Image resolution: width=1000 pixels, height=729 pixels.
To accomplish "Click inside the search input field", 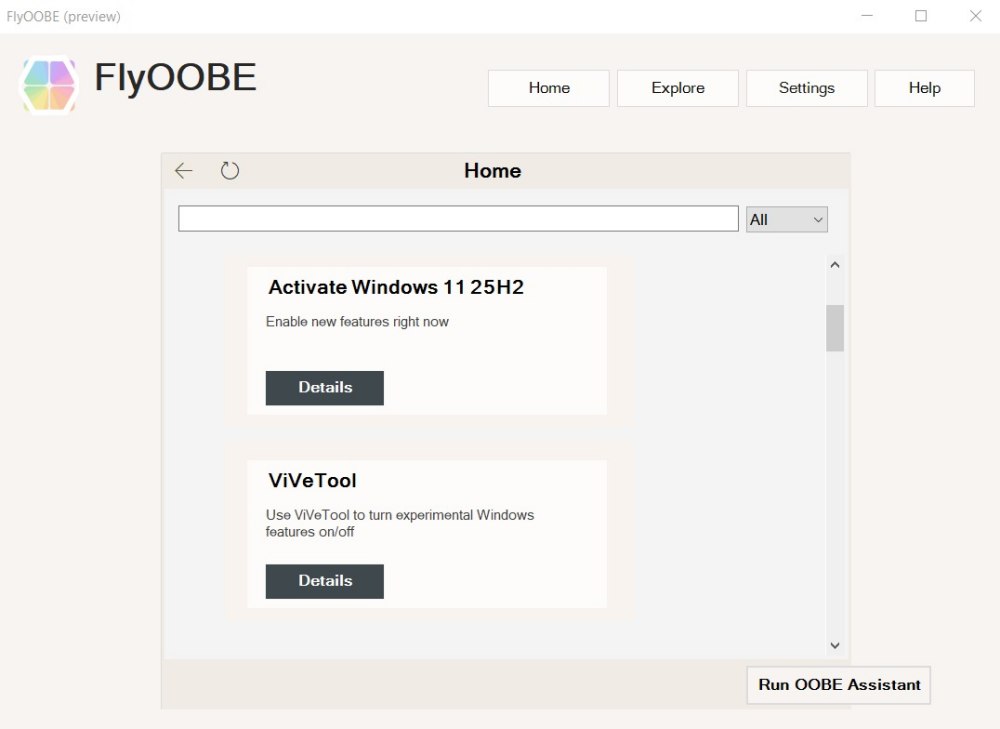I will [x=457, y=218].
